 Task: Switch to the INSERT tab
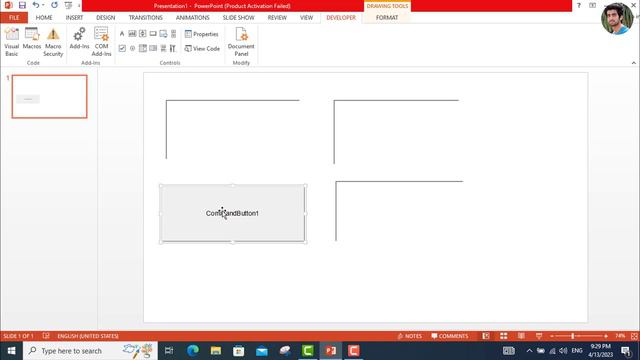tap(74, 18)
